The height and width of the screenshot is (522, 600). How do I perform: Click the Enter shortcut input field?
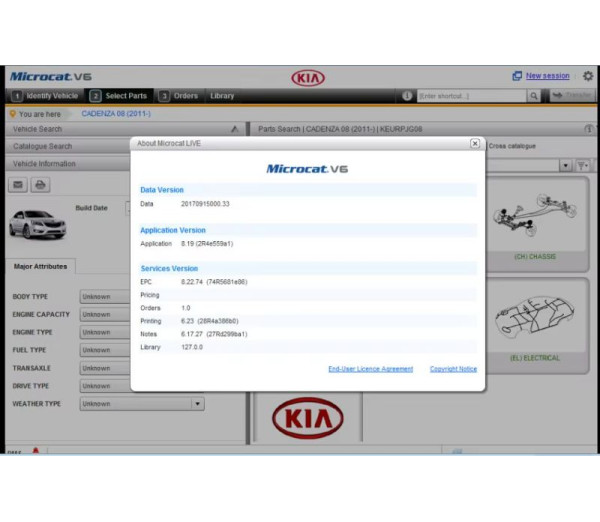point(469,96)
